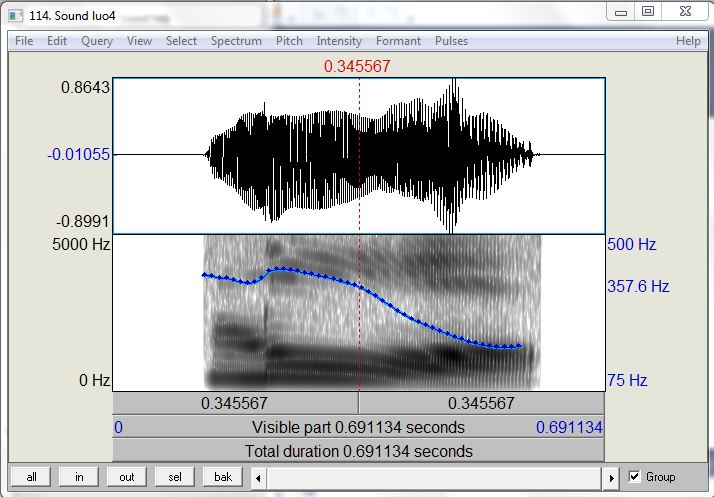Open the Query menu
The width and height of the screenshot is (714, 497).
[x=97, y=41]
